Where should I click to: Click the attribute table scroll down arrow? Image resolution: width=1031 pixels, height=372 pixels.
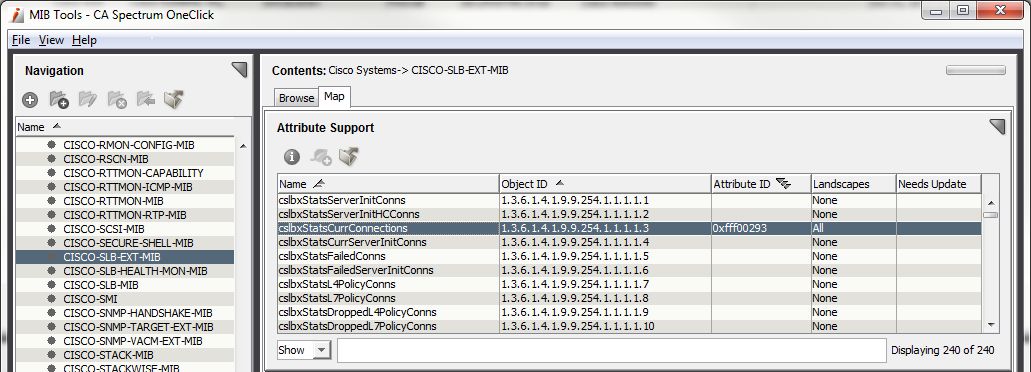click(991, 324)
